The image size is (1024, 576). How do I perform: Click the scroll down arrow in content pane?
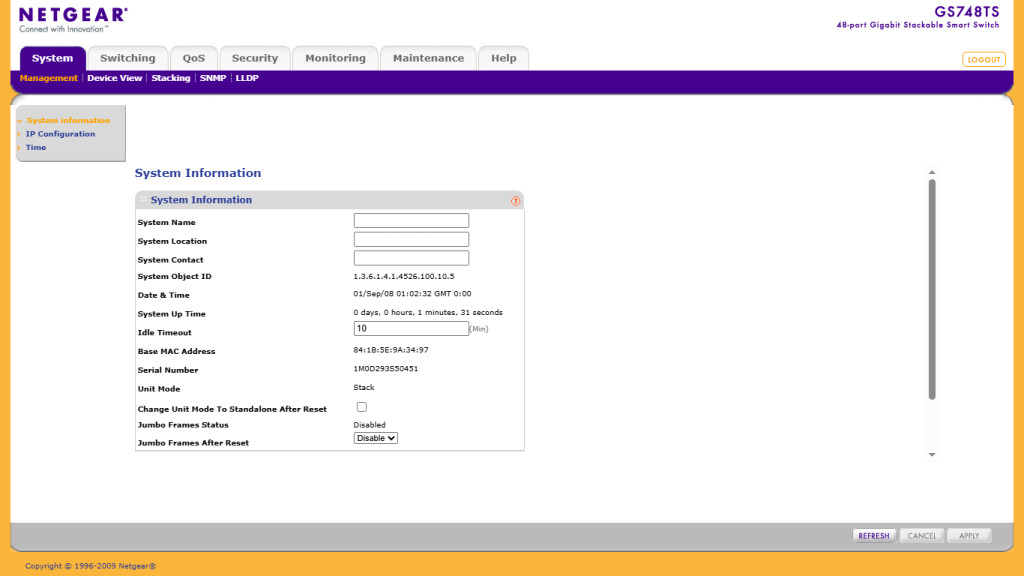click(x=932, y=455)
